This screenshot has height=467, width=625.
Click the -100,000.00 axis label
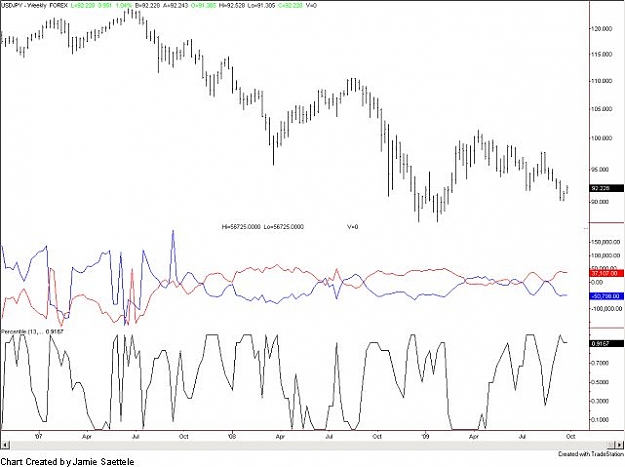pyautogui.click(x=605, y=308)
